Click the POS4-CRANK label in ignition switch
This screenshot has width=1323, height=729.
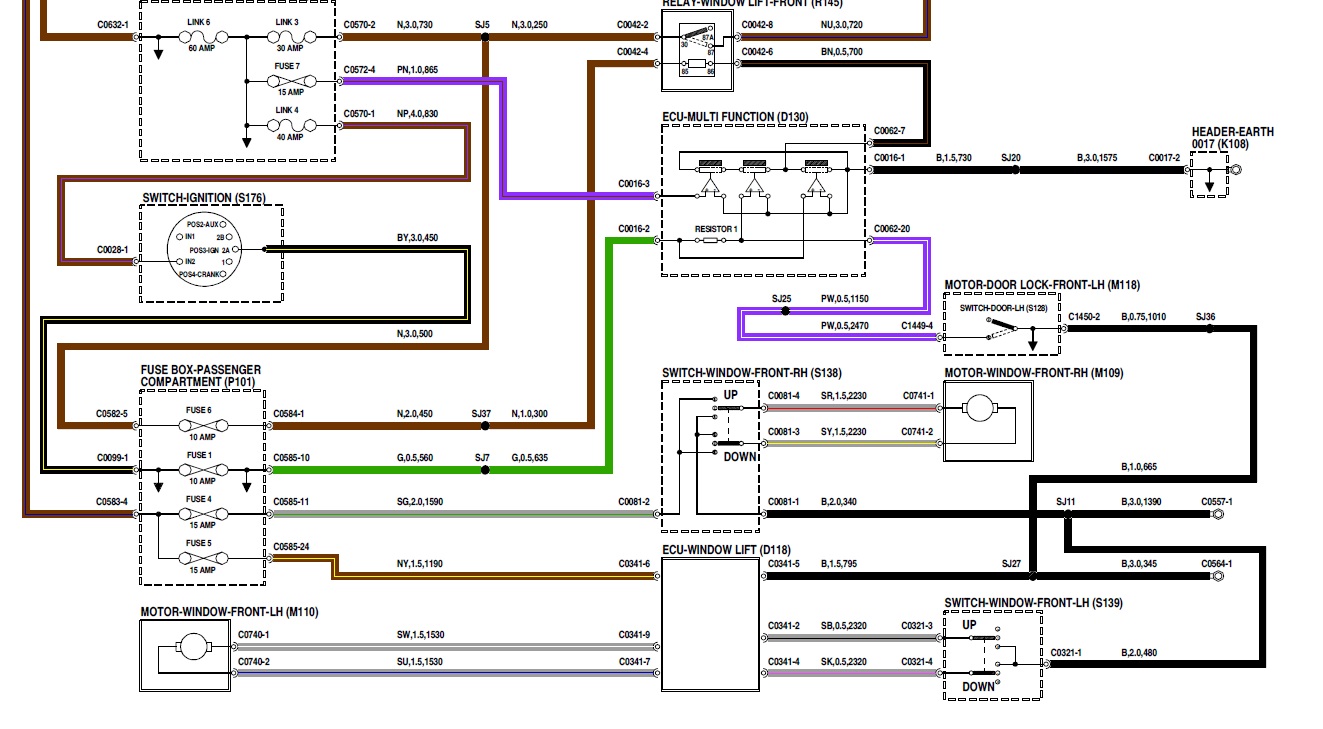point(201,274)
